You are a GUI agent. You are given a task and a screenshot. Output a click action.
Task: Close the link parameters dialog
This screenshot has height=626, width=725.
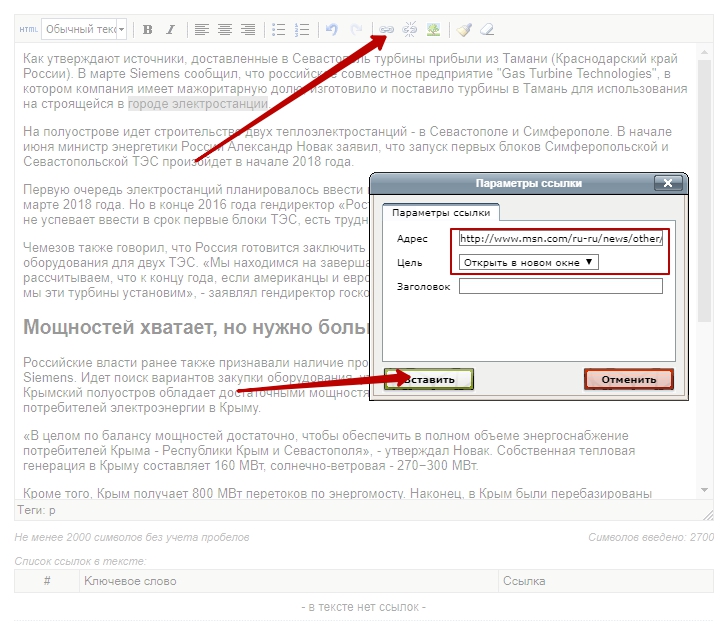click(668, 183)
